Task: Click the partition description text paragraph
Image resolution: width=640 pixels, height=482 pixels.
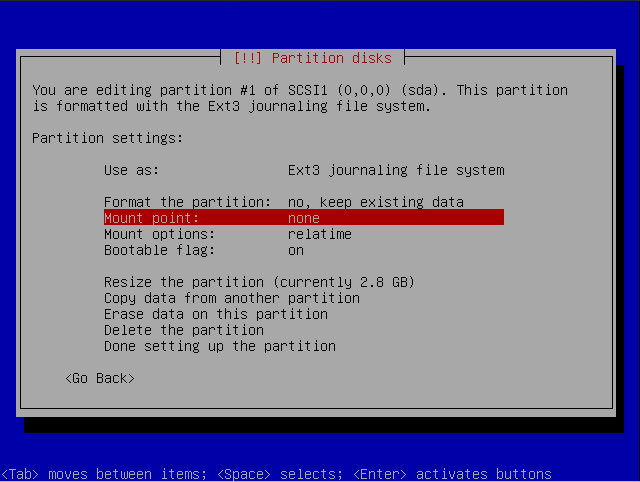Action: [300, 98]
